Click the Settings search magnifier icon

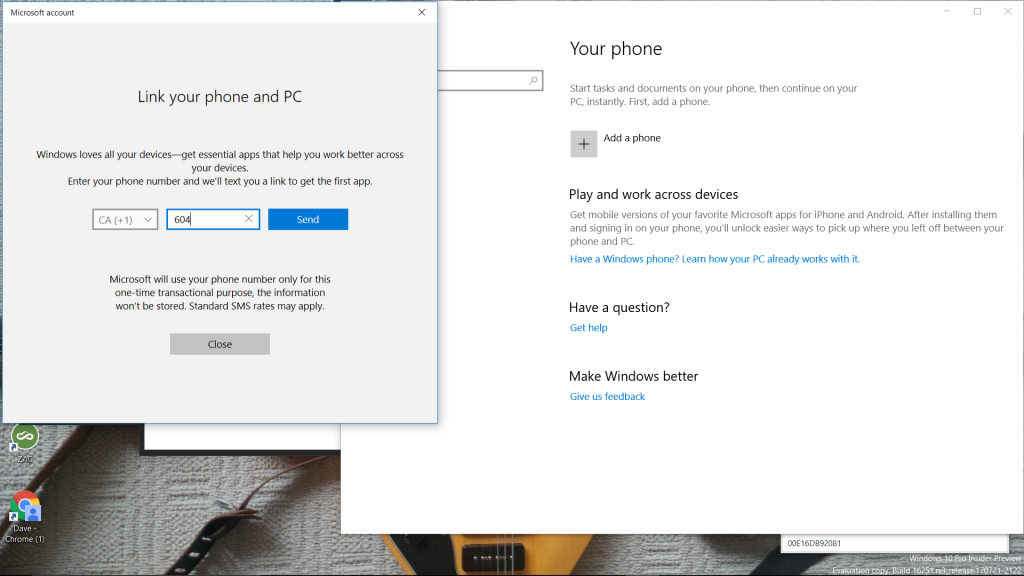[533, 80]
